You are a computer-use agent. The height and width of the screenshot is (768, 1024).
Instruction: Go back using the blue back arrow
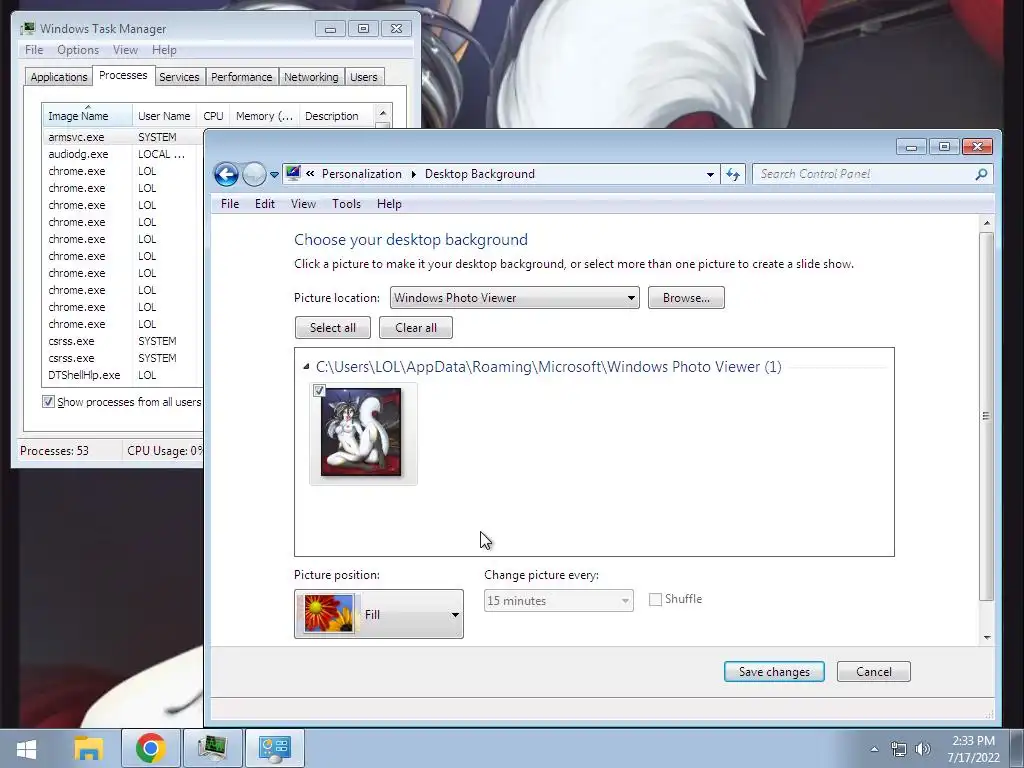click(x=226, y=174)
